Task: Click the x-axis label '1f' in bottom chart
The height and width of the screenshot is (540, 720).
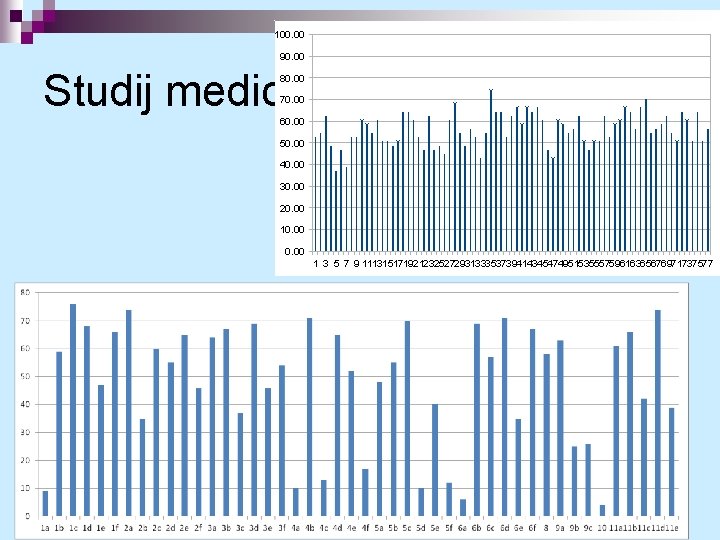Action: (115, 528)
